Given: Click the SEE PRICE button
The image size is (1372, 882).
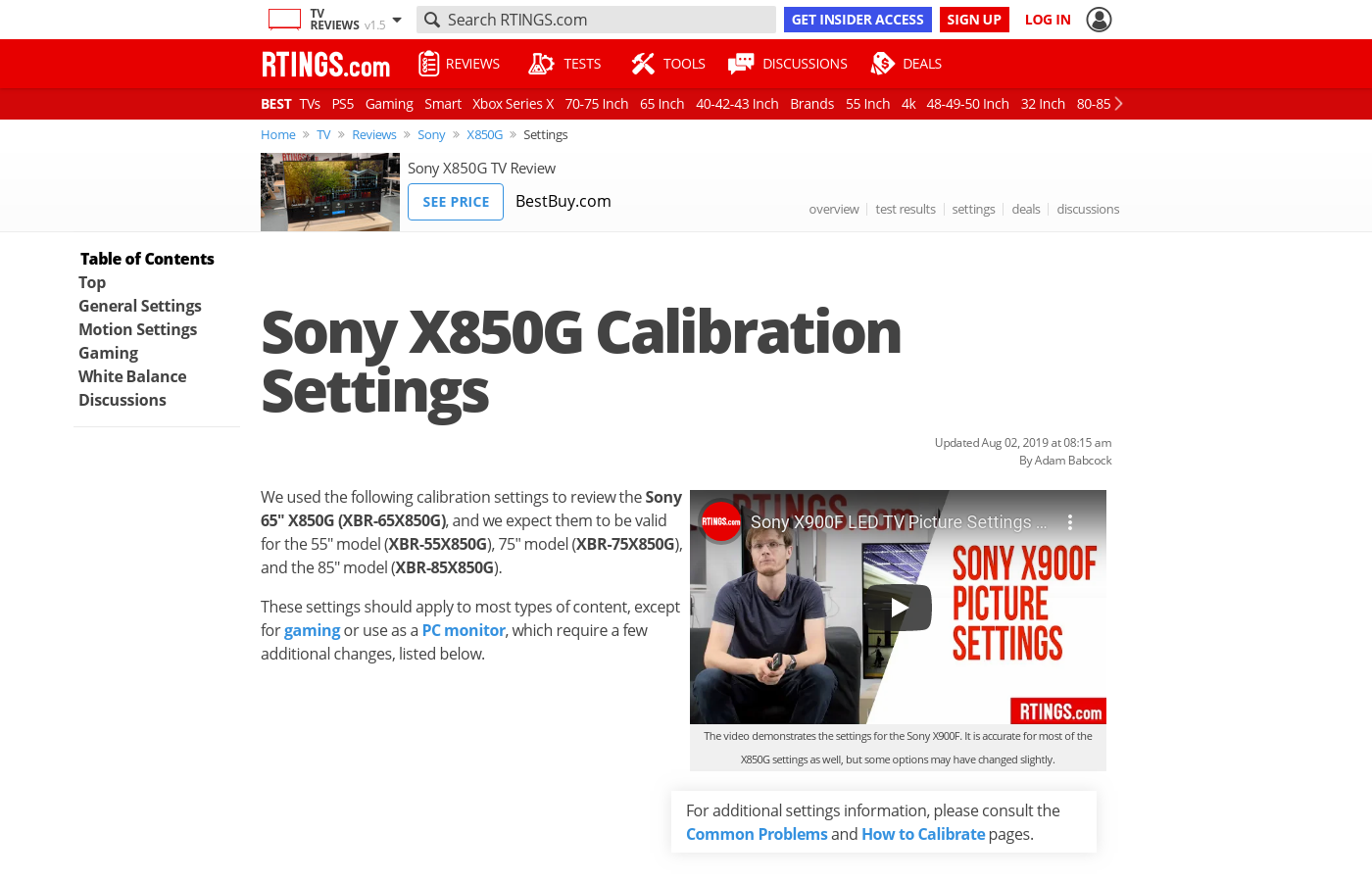Looking at the screenshot, I should 456,202.
